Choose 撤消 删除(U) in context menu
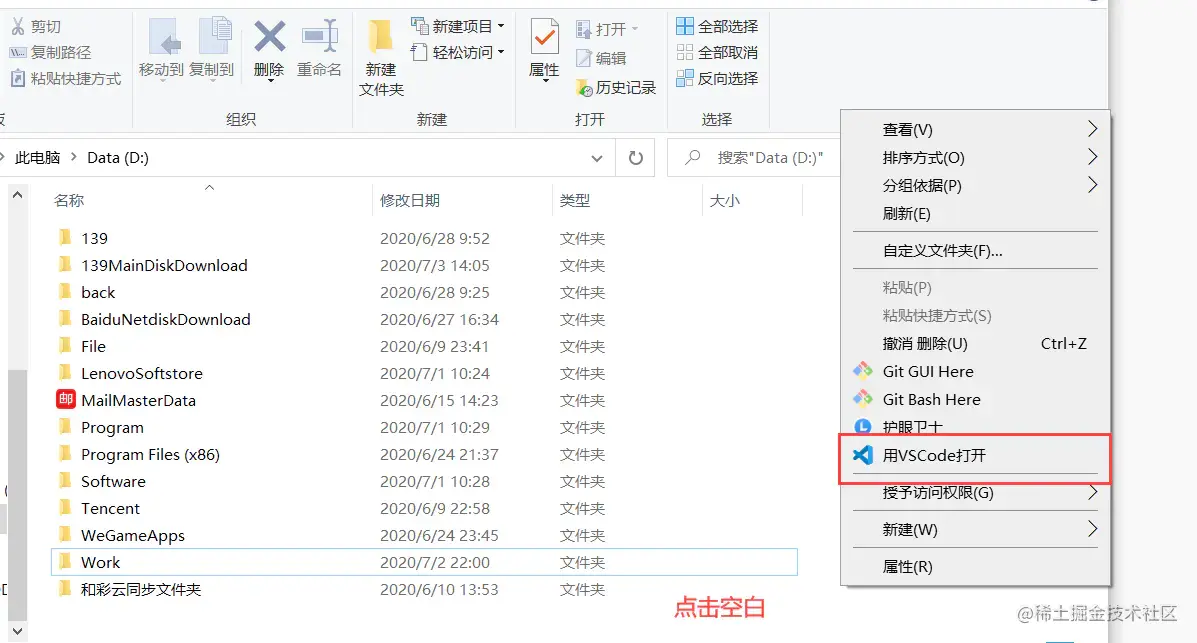 click(975, 344)
